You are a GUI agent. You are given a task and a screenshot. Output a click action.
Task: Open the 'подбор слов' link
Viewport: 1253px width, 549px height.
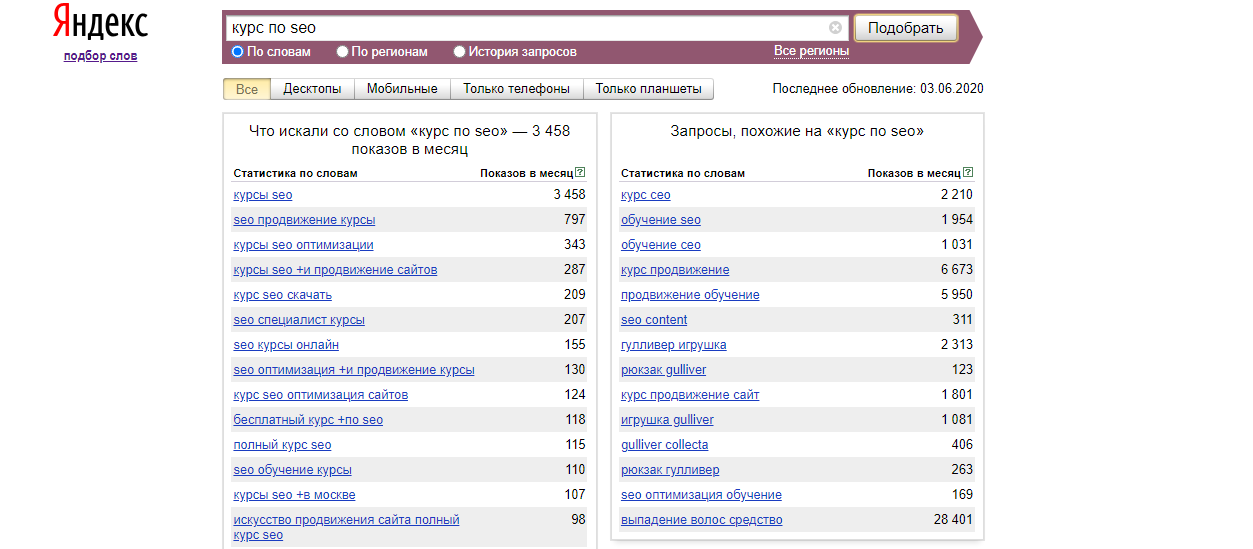pyautogui.click(x=100, y=56)
